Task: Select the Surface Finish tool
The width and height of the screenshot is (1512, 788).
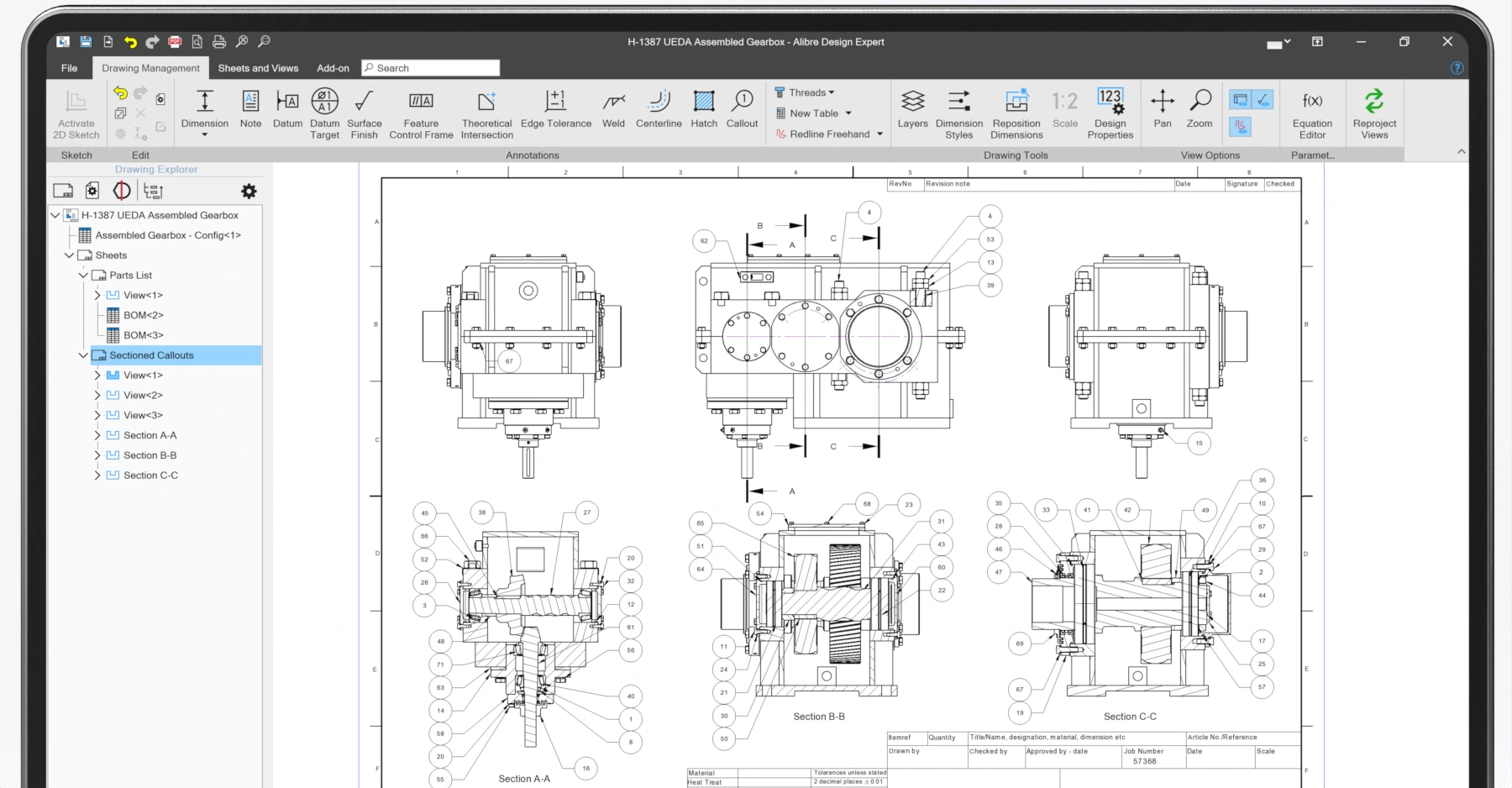Action: (364, 113)
